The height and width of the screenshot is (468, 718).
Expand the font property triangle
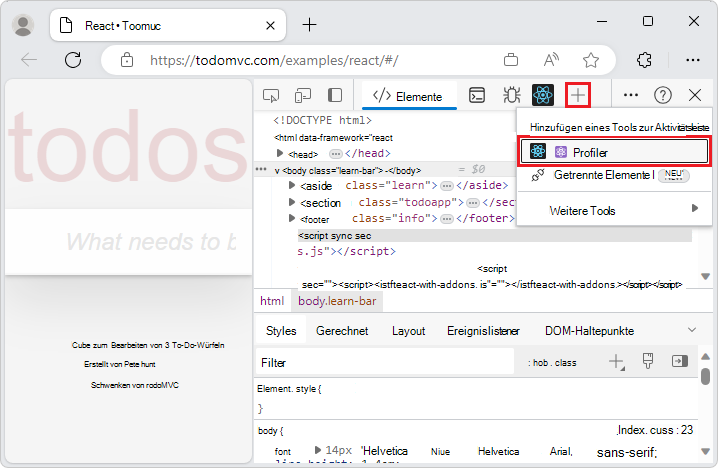(x=317, y=449)
